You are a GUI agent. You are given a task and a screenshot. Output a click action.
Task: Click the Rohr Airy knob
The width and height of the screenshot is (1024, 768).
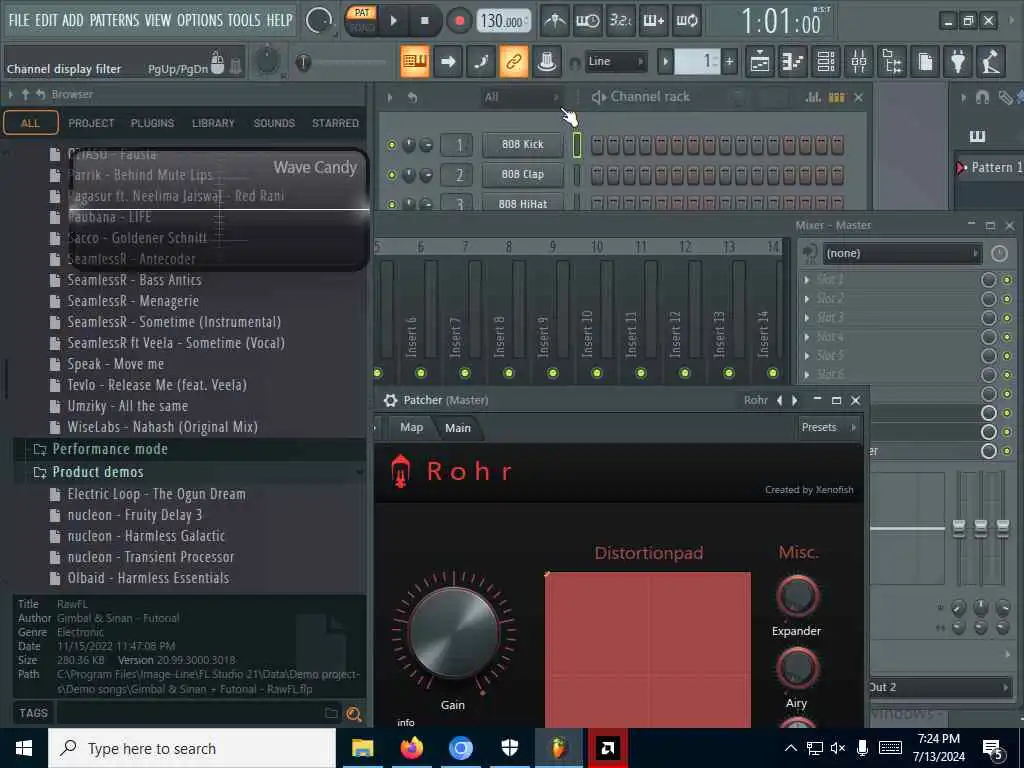point(797,668)
